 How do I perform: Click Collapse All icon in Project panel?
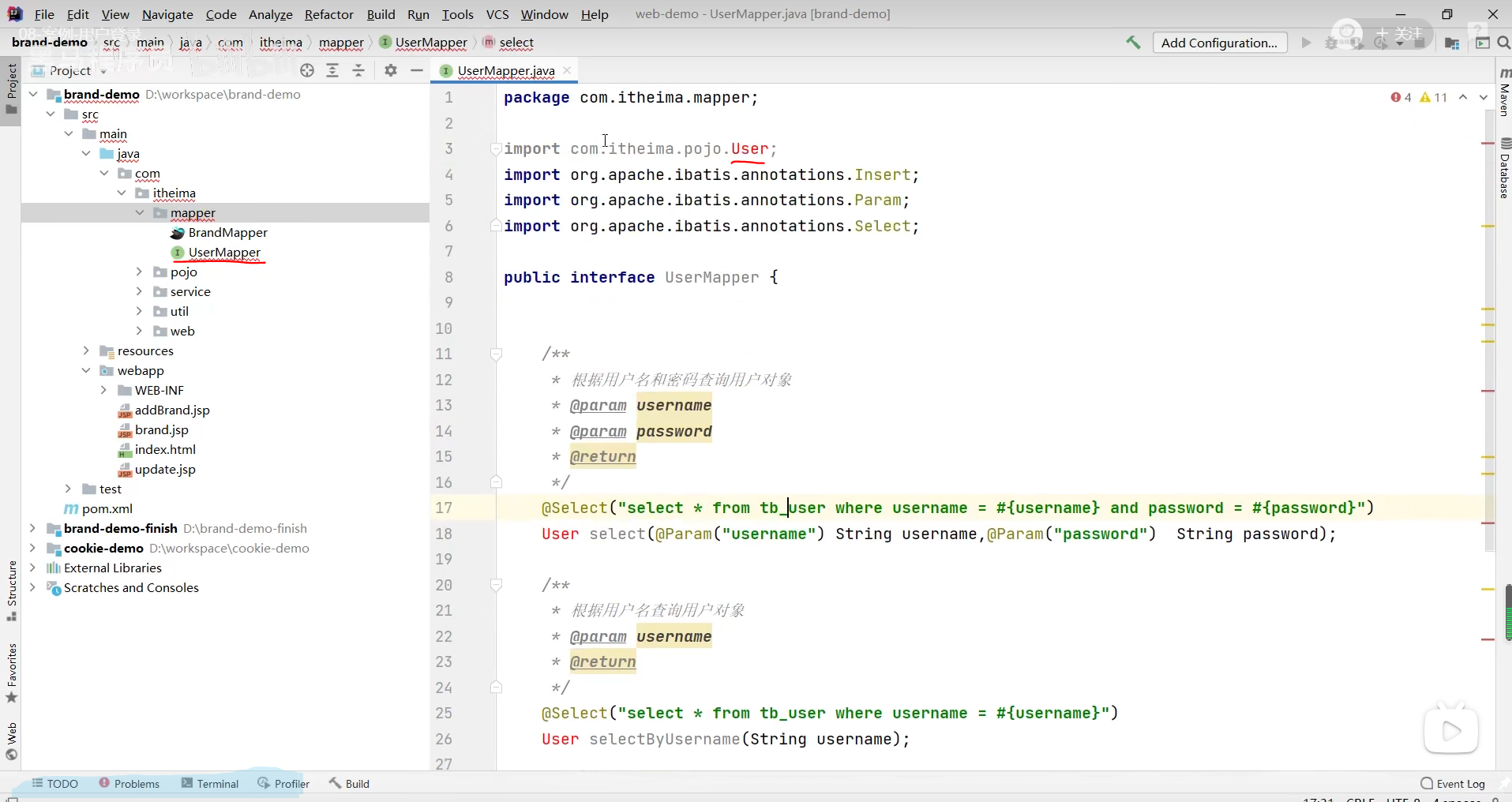[x=358, y=71]
